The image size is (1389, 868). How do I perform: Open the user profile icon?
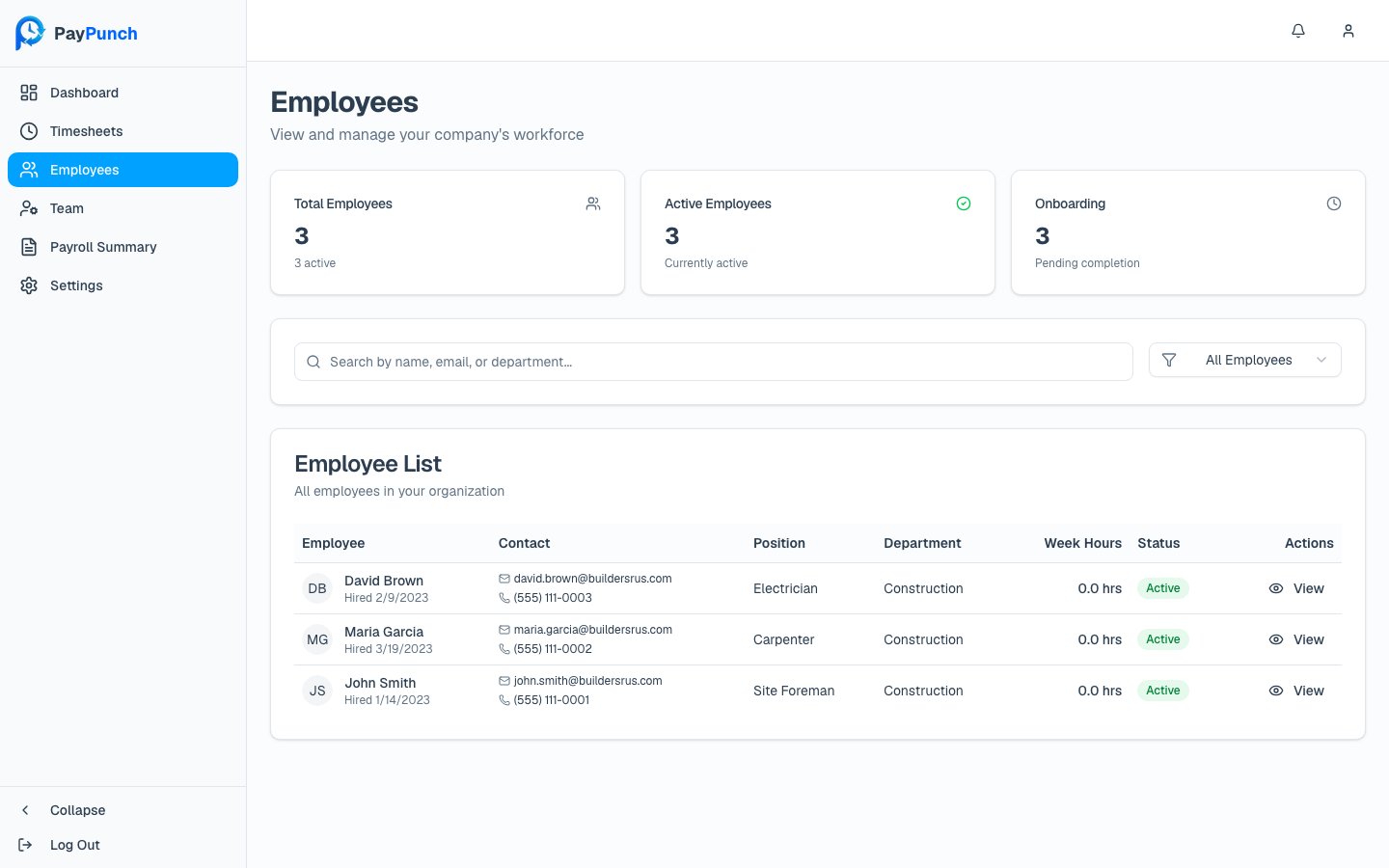pyautogui.click(x=1348, y=31)
